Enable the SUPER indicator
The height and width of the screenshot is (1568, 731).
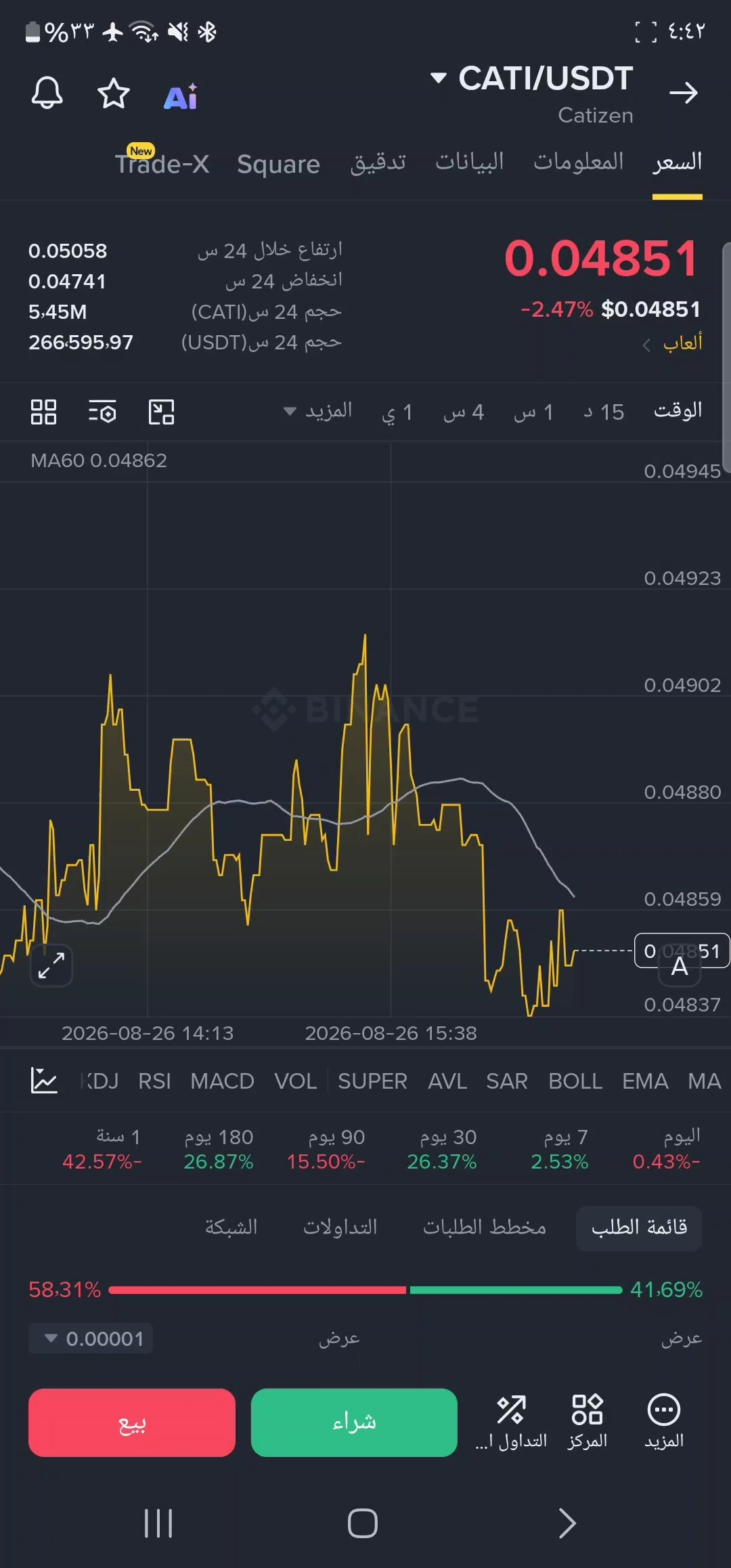[x=372, y=1081]
